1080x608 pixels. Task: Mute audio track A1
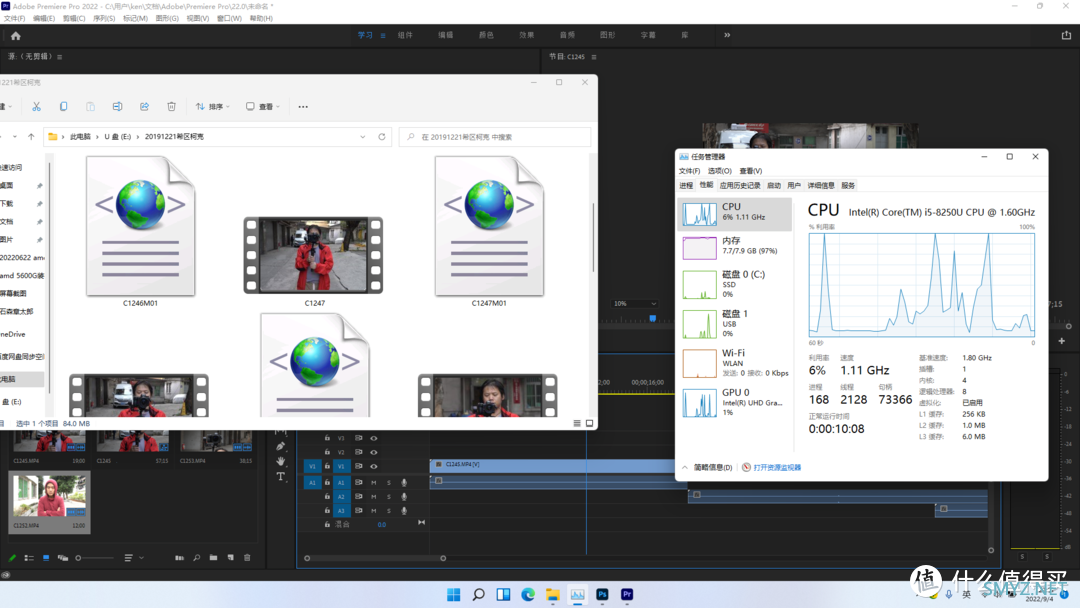tap(374, 483)
